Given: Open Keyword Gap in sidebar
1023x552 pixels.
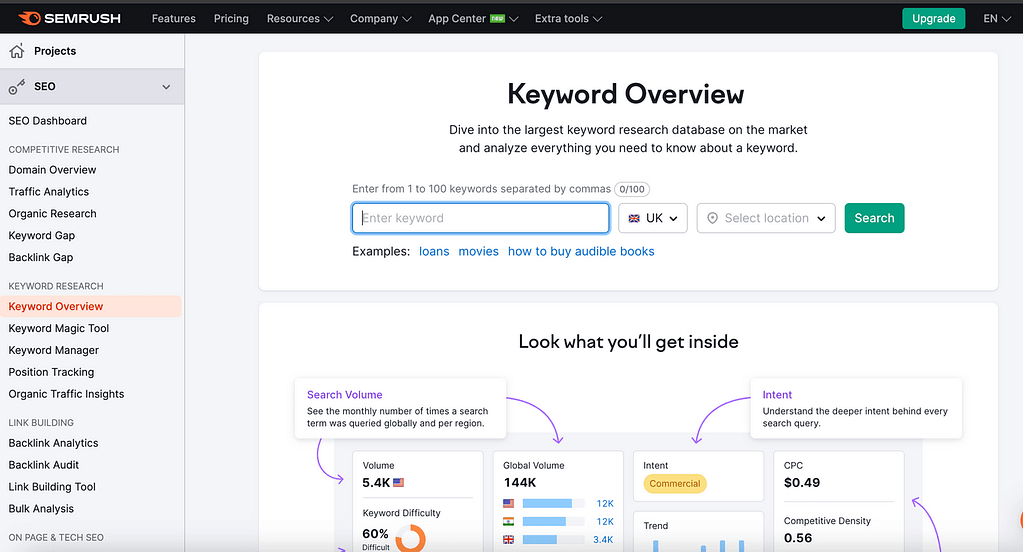Looking at the screenshot, I should click(42, 236).
